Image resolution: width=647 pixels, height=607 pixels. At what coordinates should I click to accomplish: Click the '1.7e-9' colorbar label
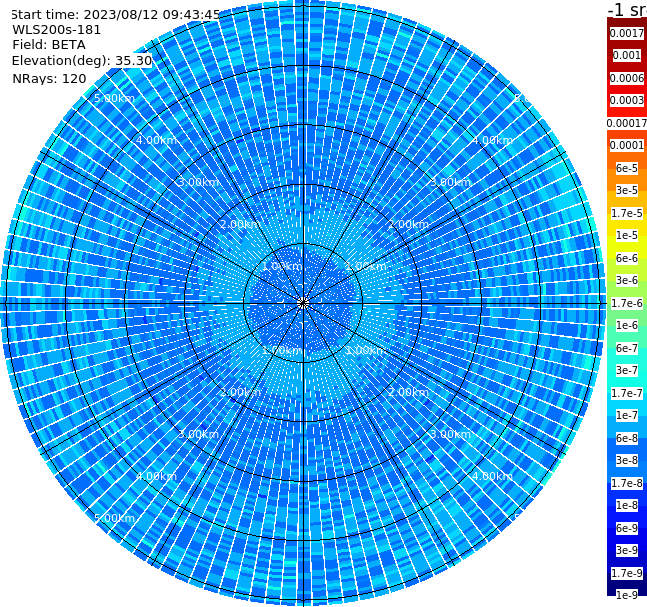click(x=627, y=573)
